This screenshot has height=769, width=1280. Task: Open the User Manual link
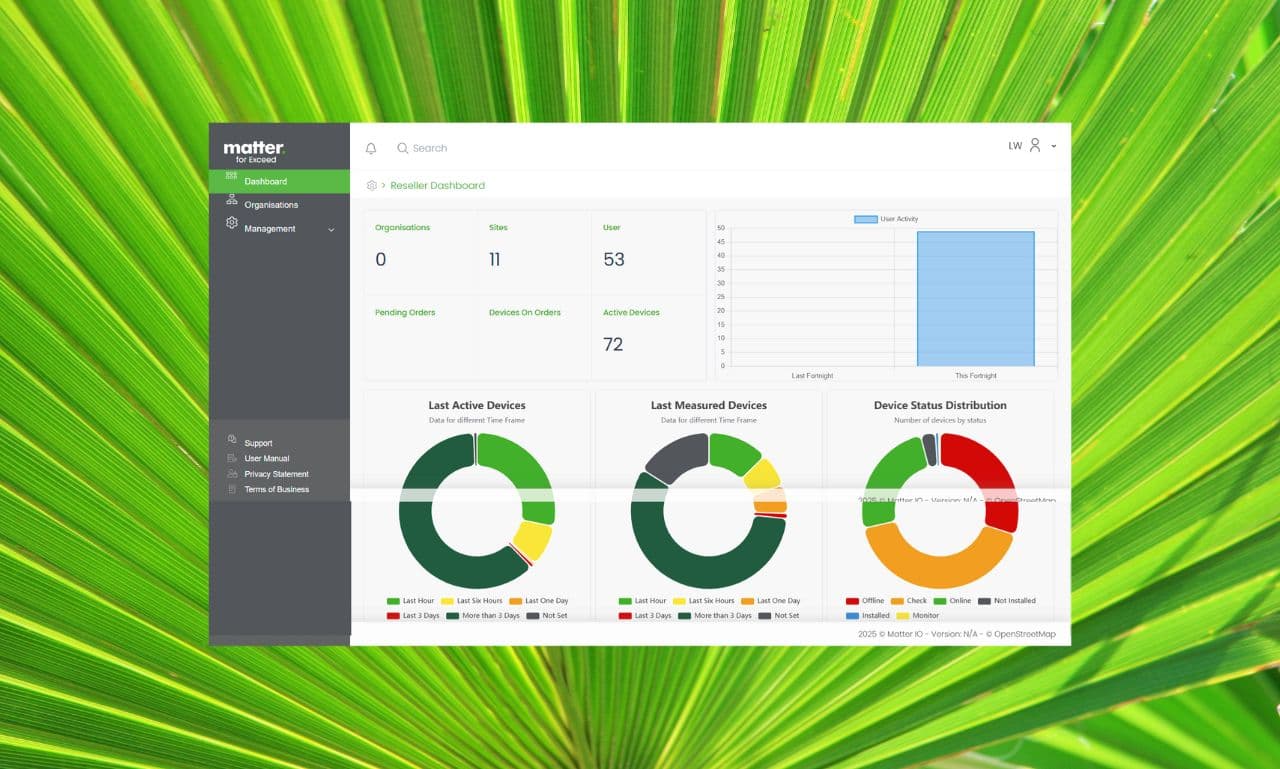[x=267, y=459]
